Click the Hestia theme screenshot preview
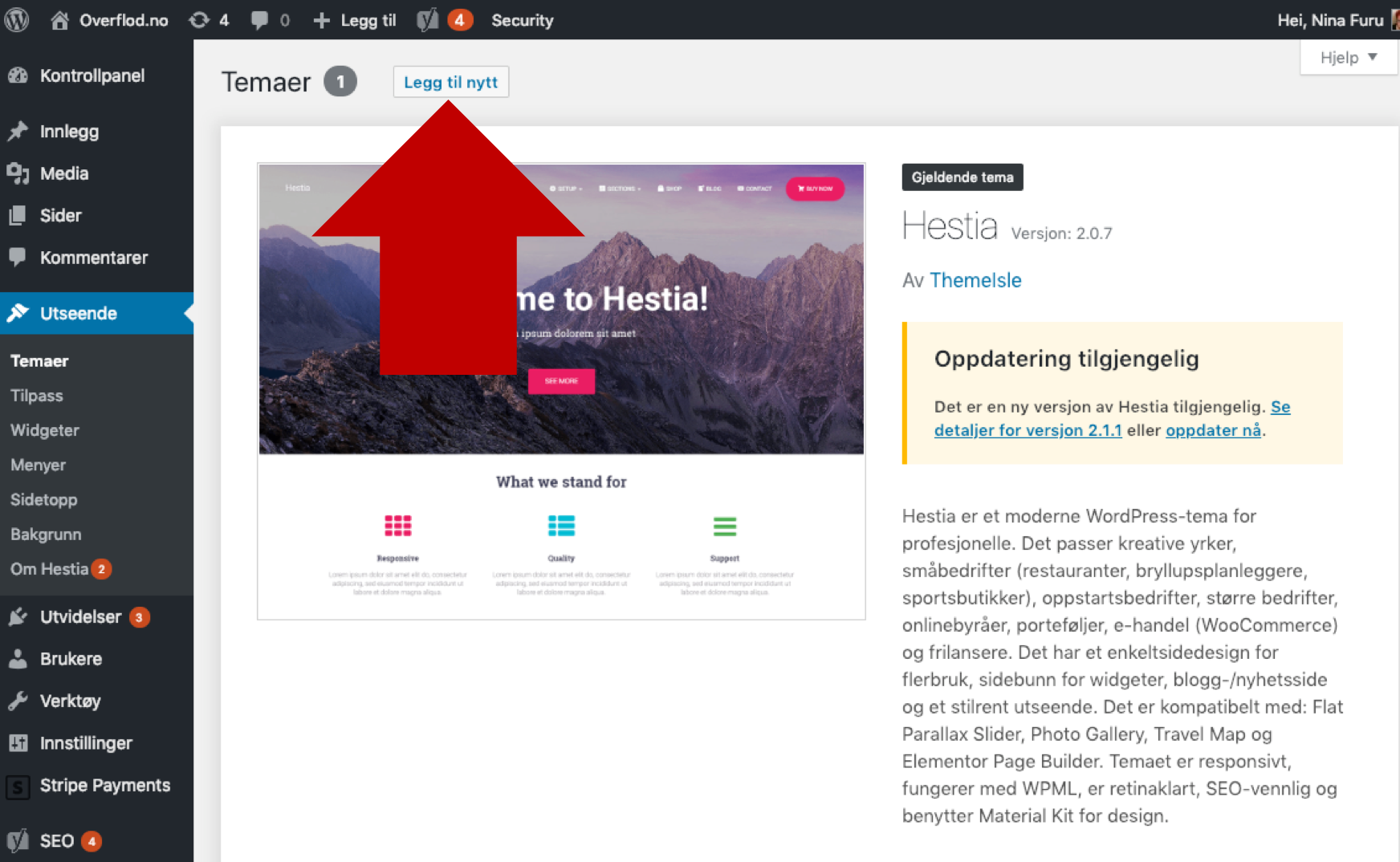The height and width of the screenshot is (862, 1400). [561, 391]
